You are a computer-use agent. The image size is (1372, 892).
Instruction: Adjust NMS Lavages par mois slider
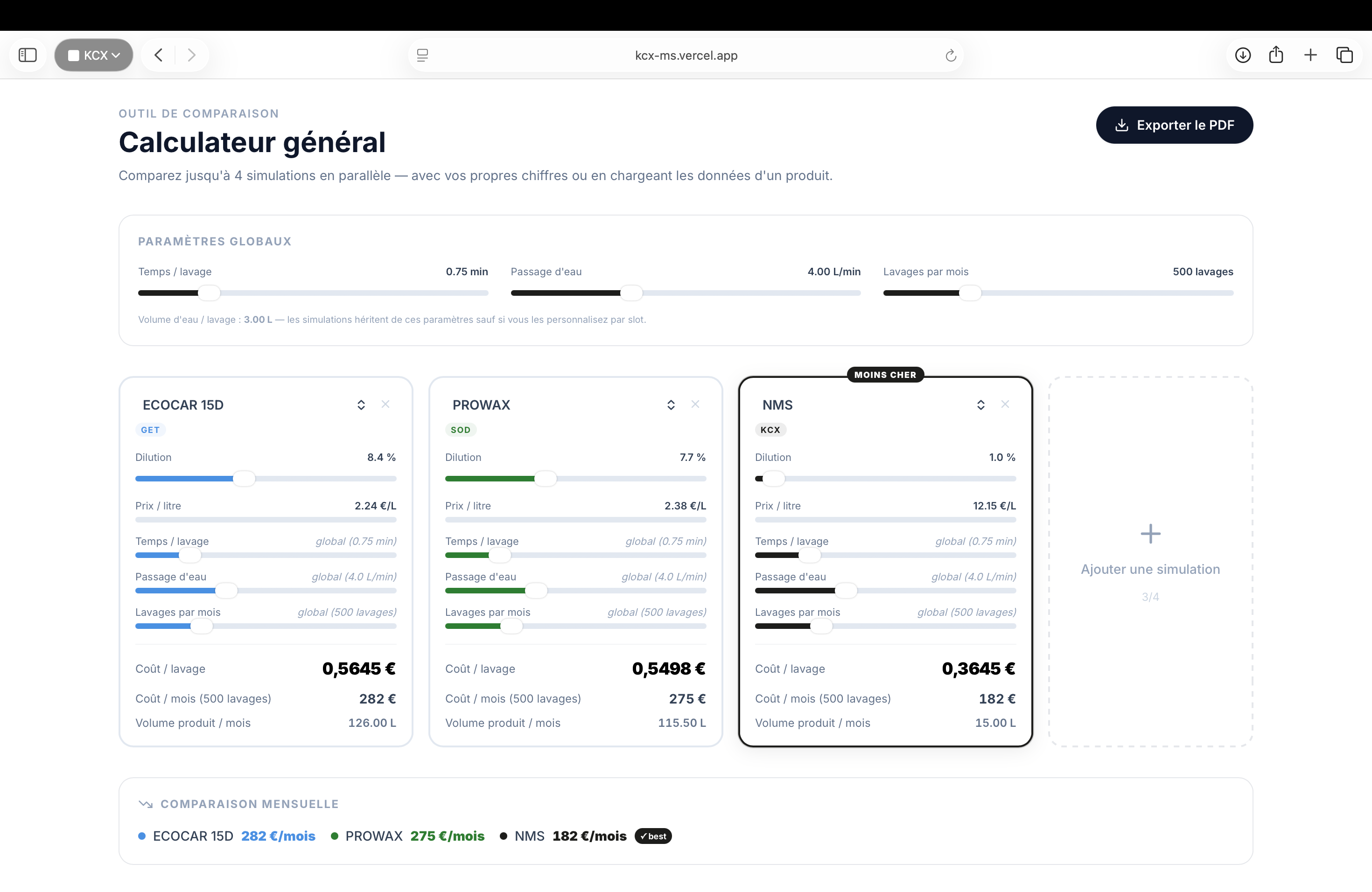pos(885,627)
